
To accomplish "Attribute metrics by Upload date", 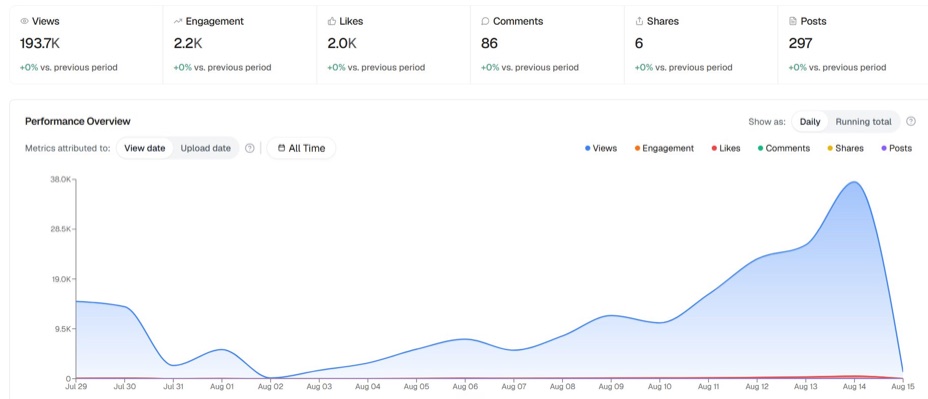I will tap(205, 148).
